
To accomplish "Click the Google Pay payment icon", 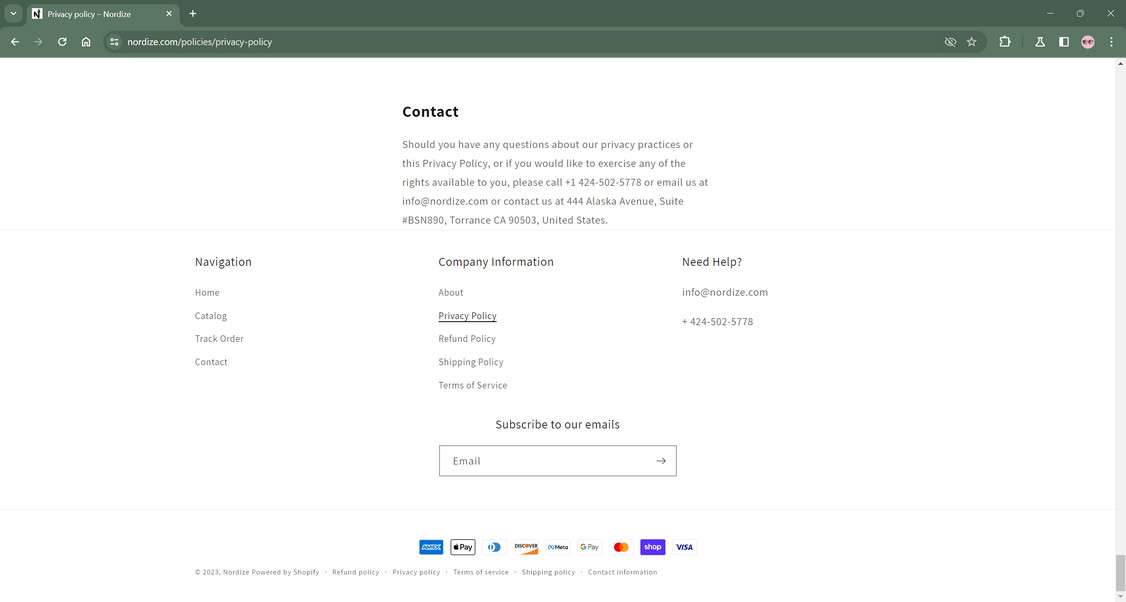I will tap(589, 547).
